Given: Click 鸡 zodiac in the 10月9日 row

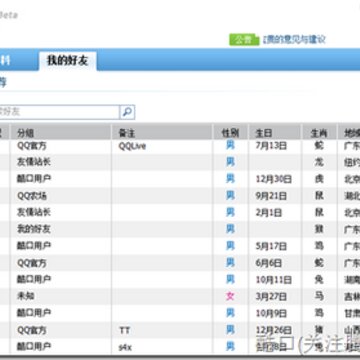Looking at the screenshot, I should 319,313.
